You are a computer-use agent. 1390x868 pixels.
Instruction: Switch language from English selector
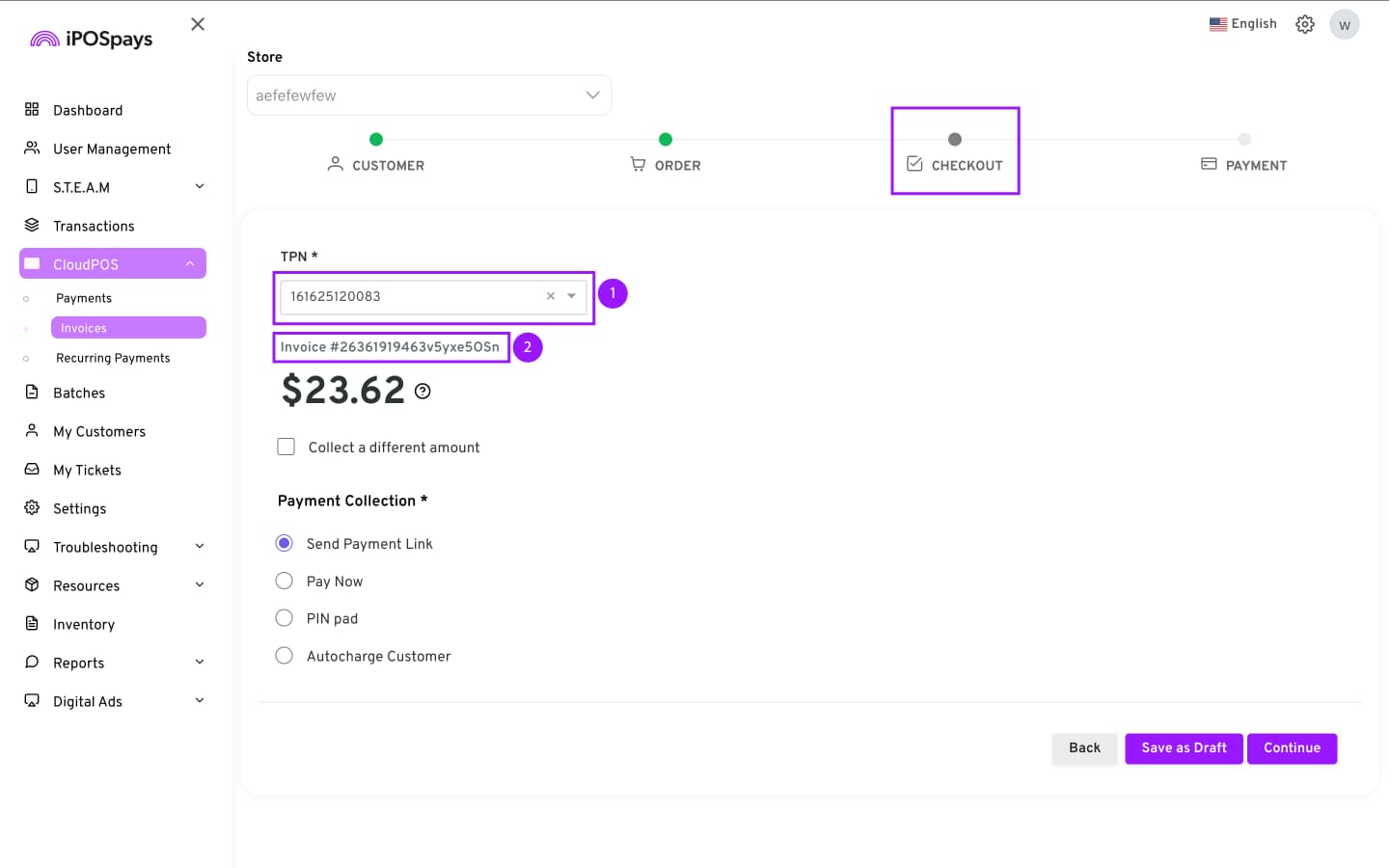coord(1242,24)
